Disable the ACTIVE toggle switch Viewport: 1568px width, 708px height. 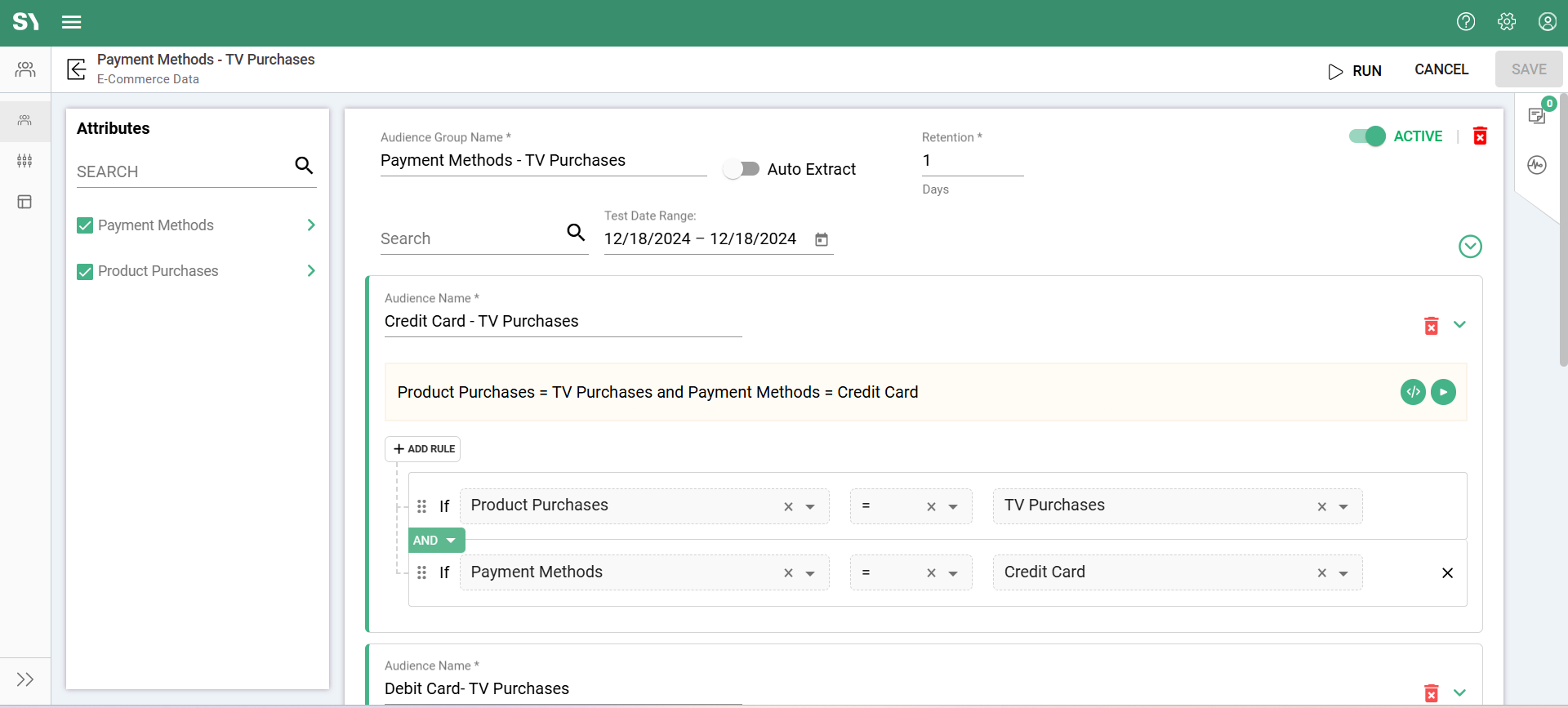[x=1367, y=136]
